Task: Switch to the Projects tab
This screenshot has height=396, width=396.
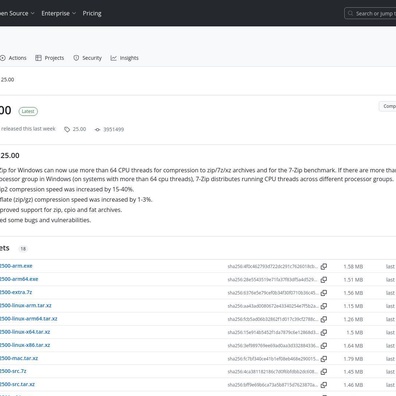Action: (49, 58)
